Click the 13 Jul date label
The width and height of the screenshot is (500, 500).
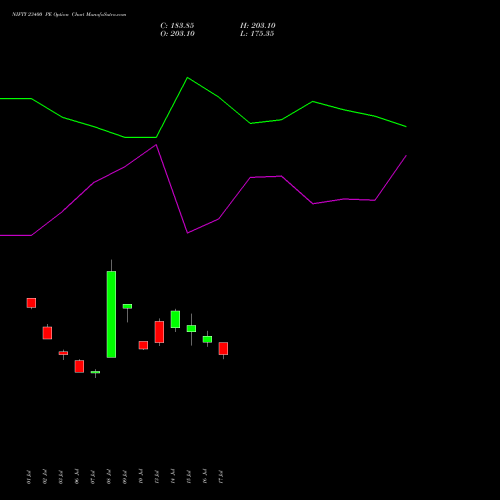tap(157, 477)
